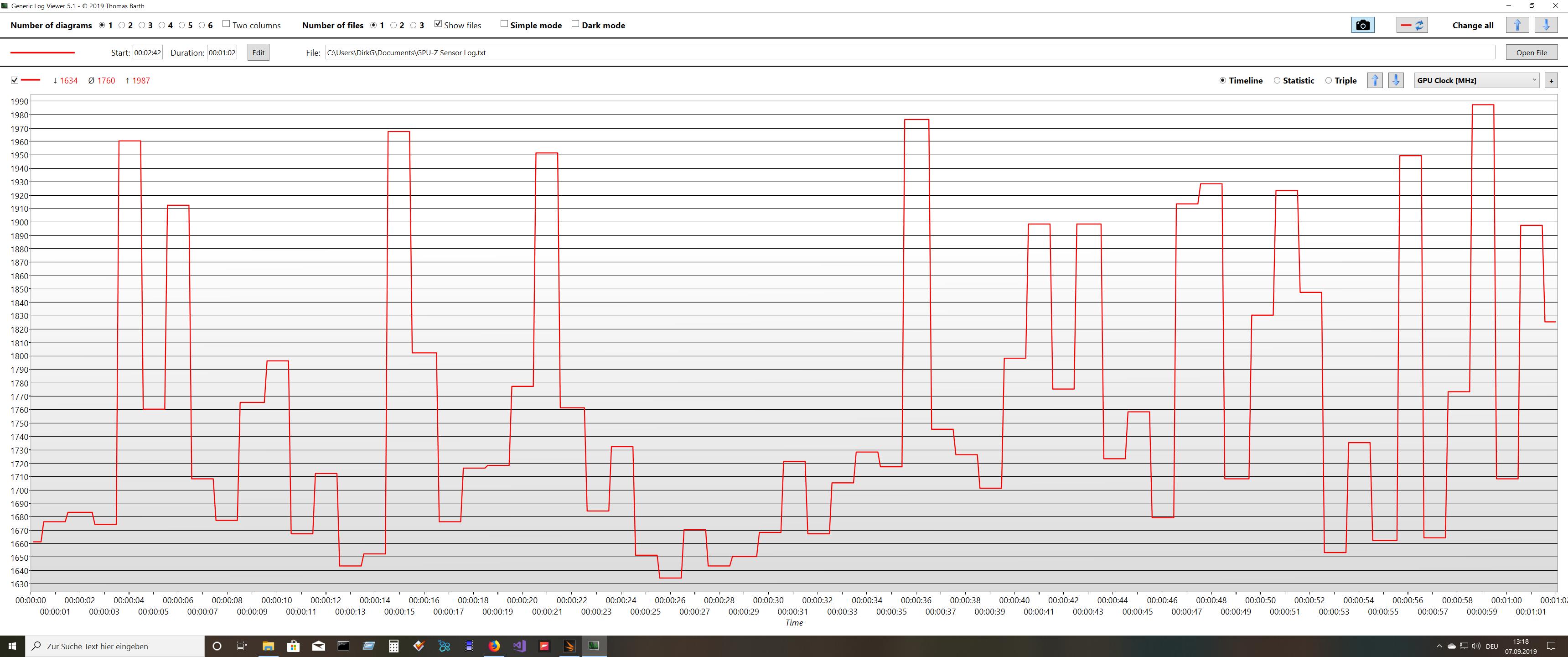Click the down arrow beside GPU Clock dropdown
The width and height of the screenshot is (1568, 657).
point(1396,80)
